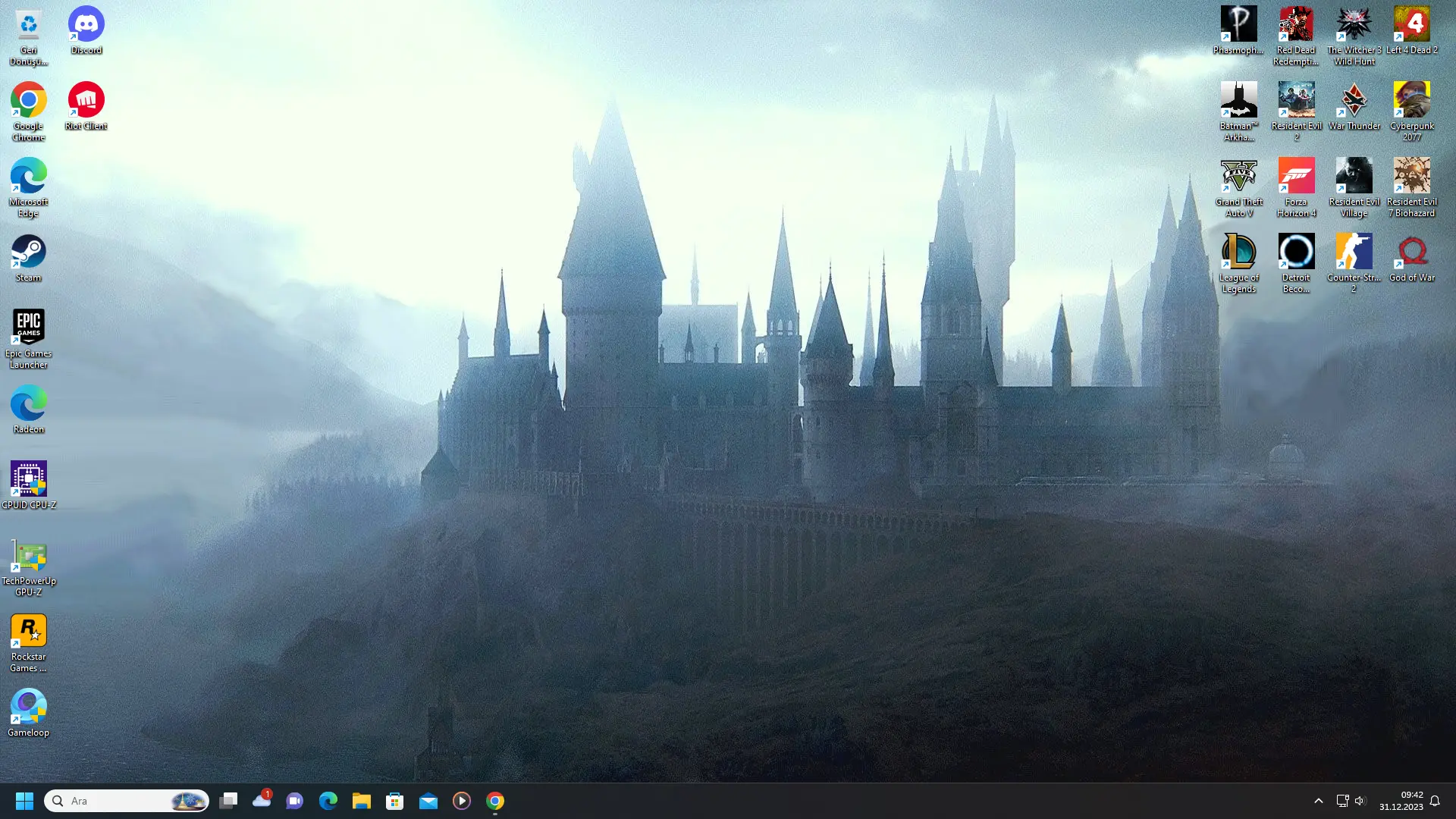Open the CPUID CPU-Z shortcut

point(28,485)
